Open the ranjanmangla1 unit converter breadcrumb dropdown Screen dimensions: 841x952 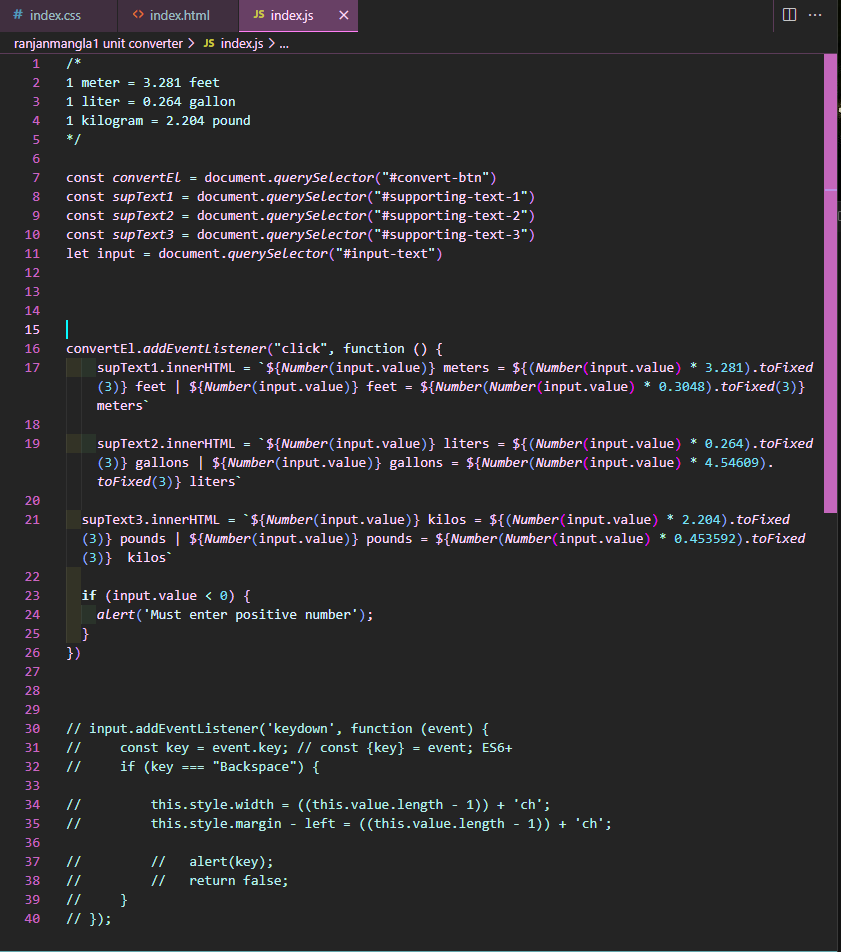(x=90, y=44)
